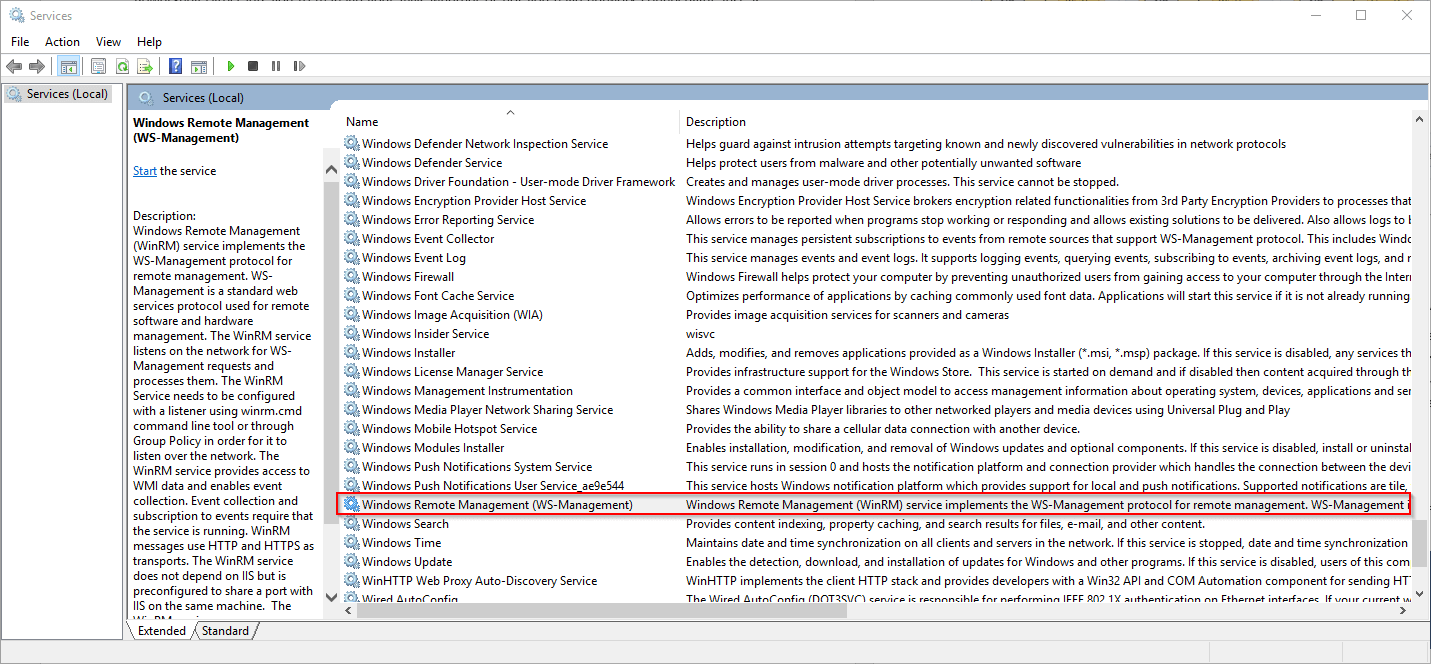Open the Help menu
Screen dimensions: 1431x664
[149, 42]
